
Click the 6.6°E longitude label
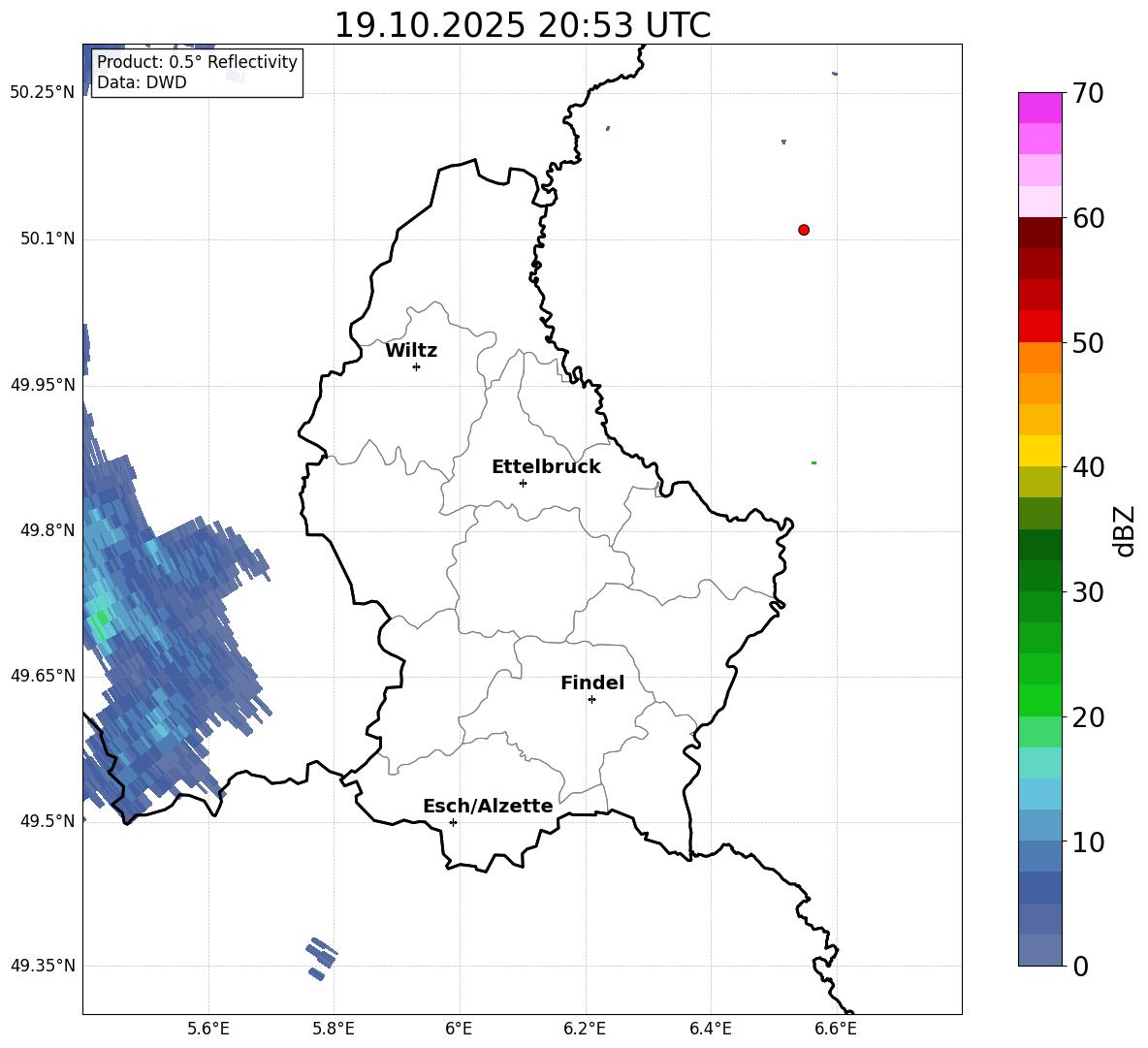coord(836,1029)
